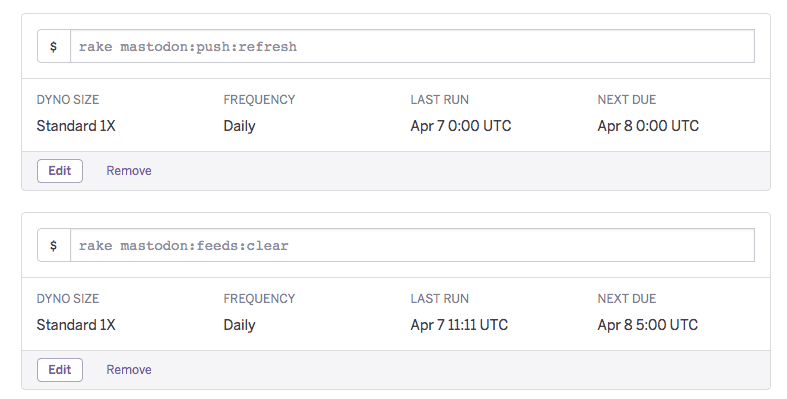787x399 pixels.
Task: Remove the mastodon:feeds:clear job
Action: pos(129,370)
